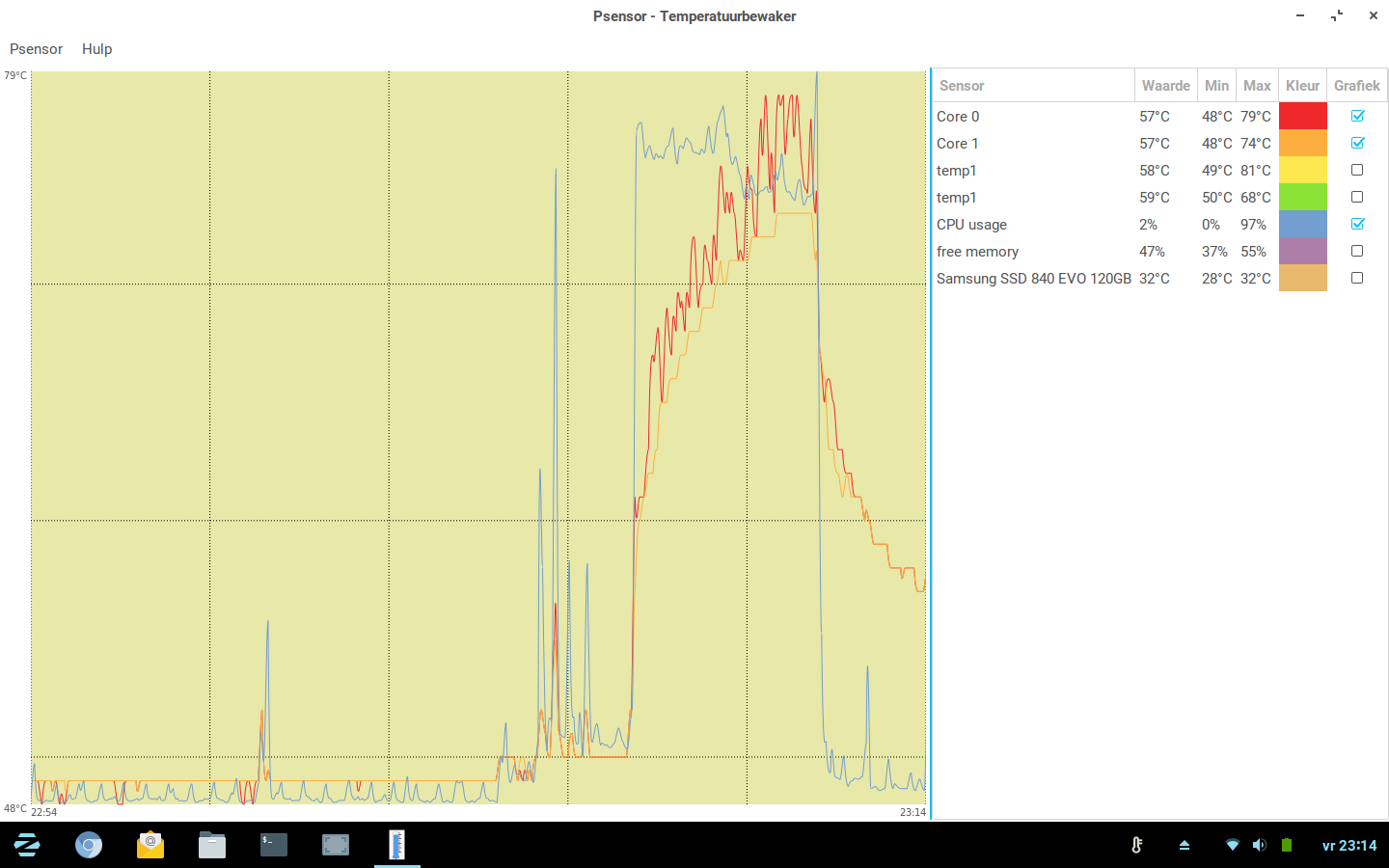Open the Zorin start menu icon
Screen dimensions: 1389x868
[27, 846]
